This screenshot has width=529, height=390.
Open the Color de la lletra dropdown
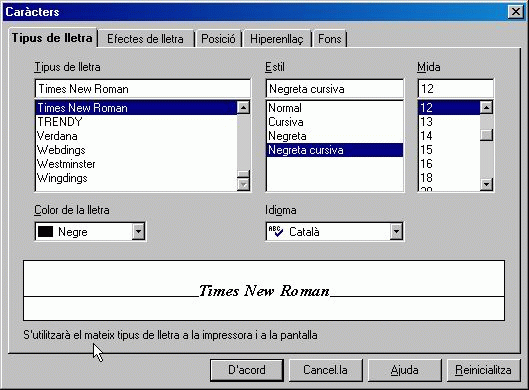click(138, 232)
